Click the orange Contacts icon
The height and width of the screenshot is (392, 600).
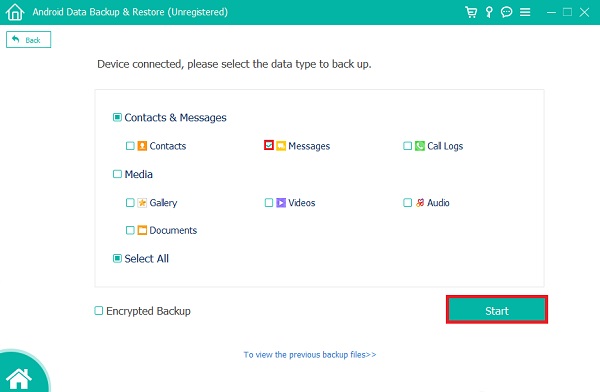click(142, 146)
